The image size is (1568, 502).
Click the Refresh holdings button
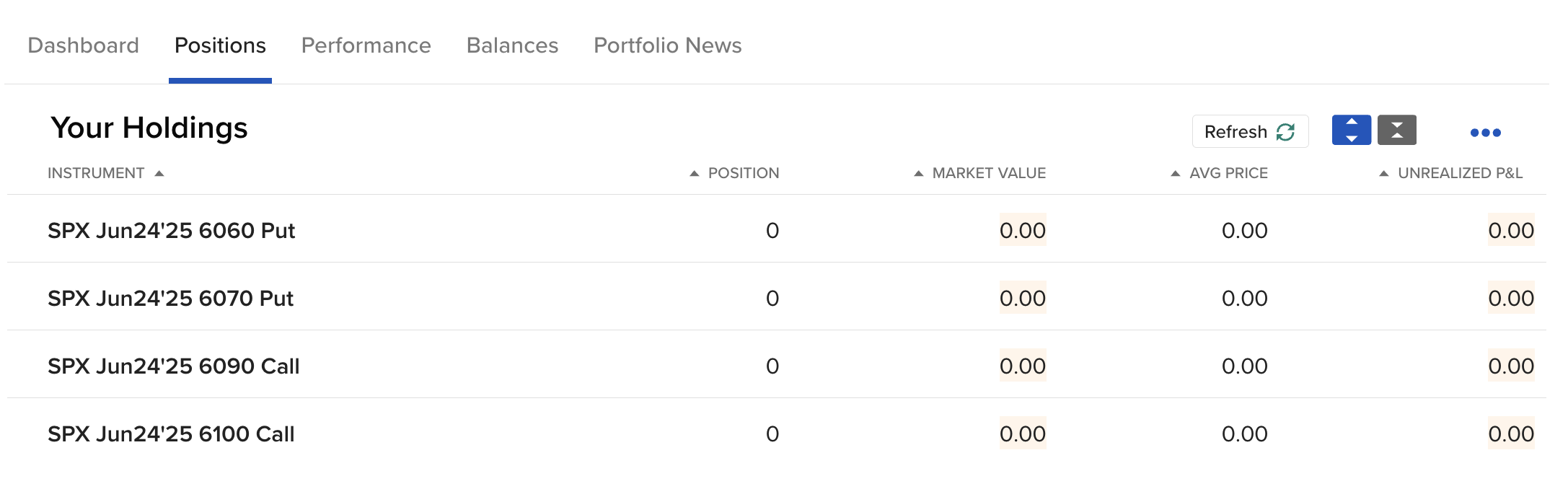1250,132
